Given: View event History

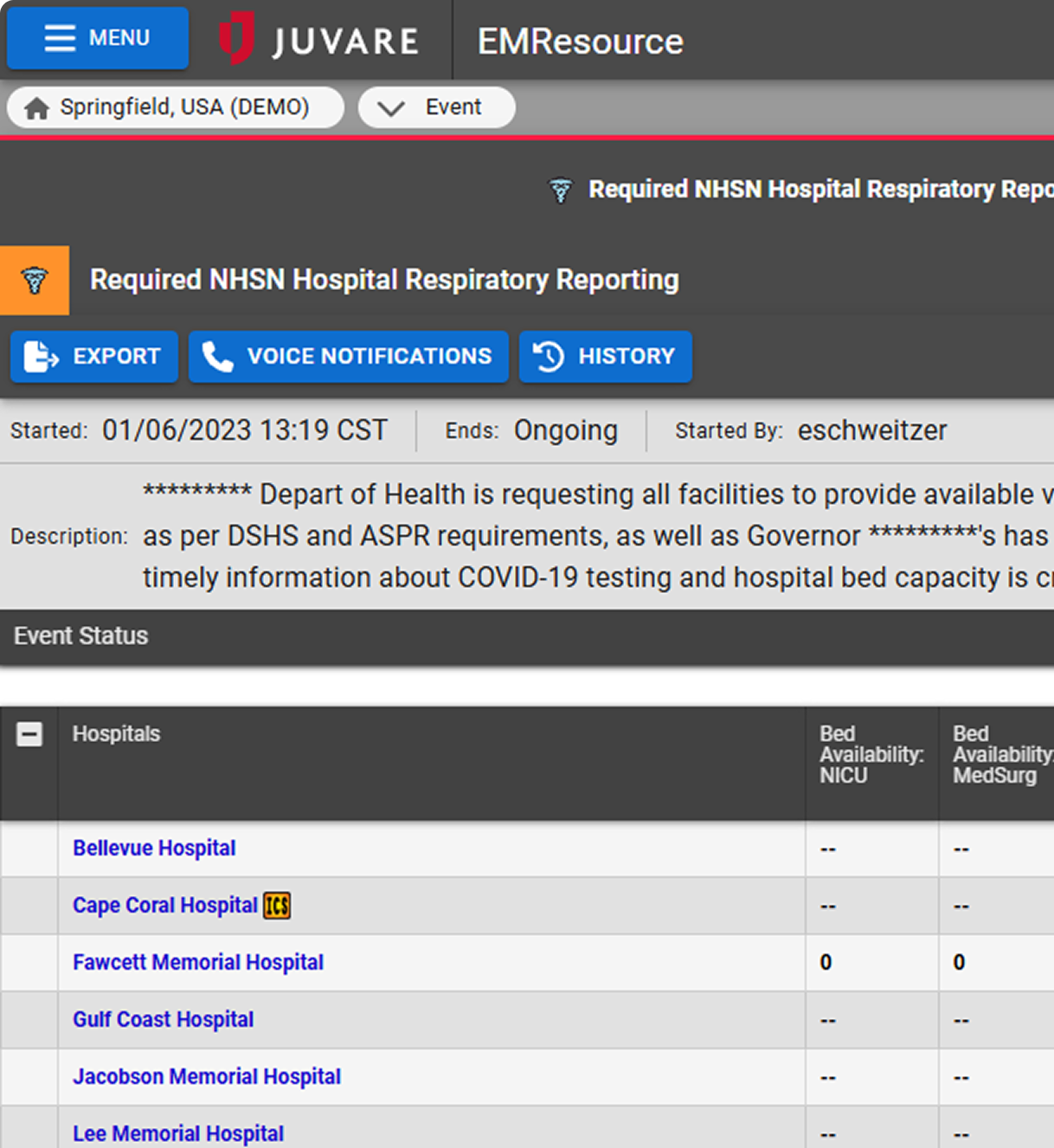Looking at the screenshot, I should point(605,357).
